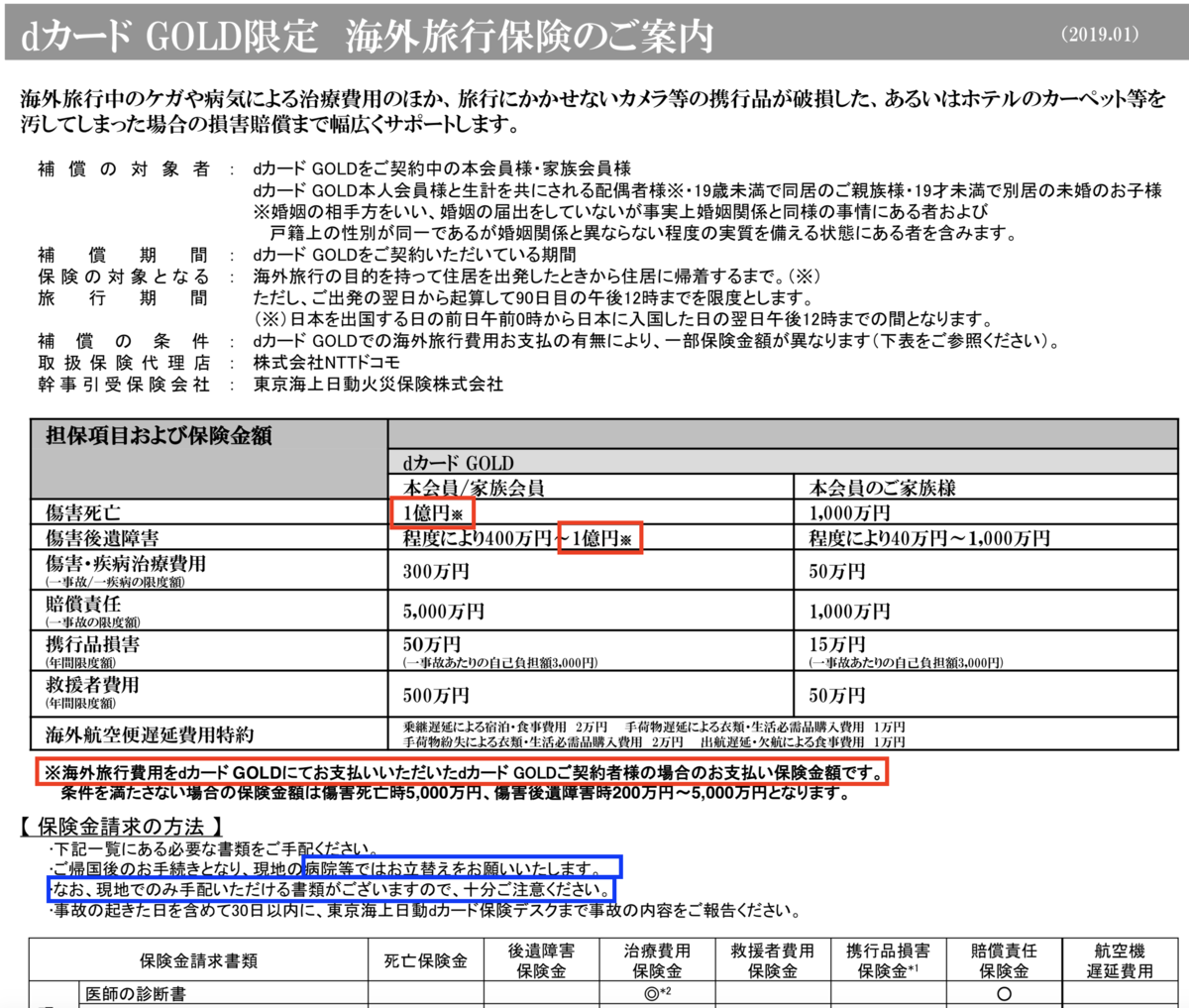The width and height of the screenshot is (1189, 1008).
Task: Click the row '医師の診断書'
Action: coord(136,993)
